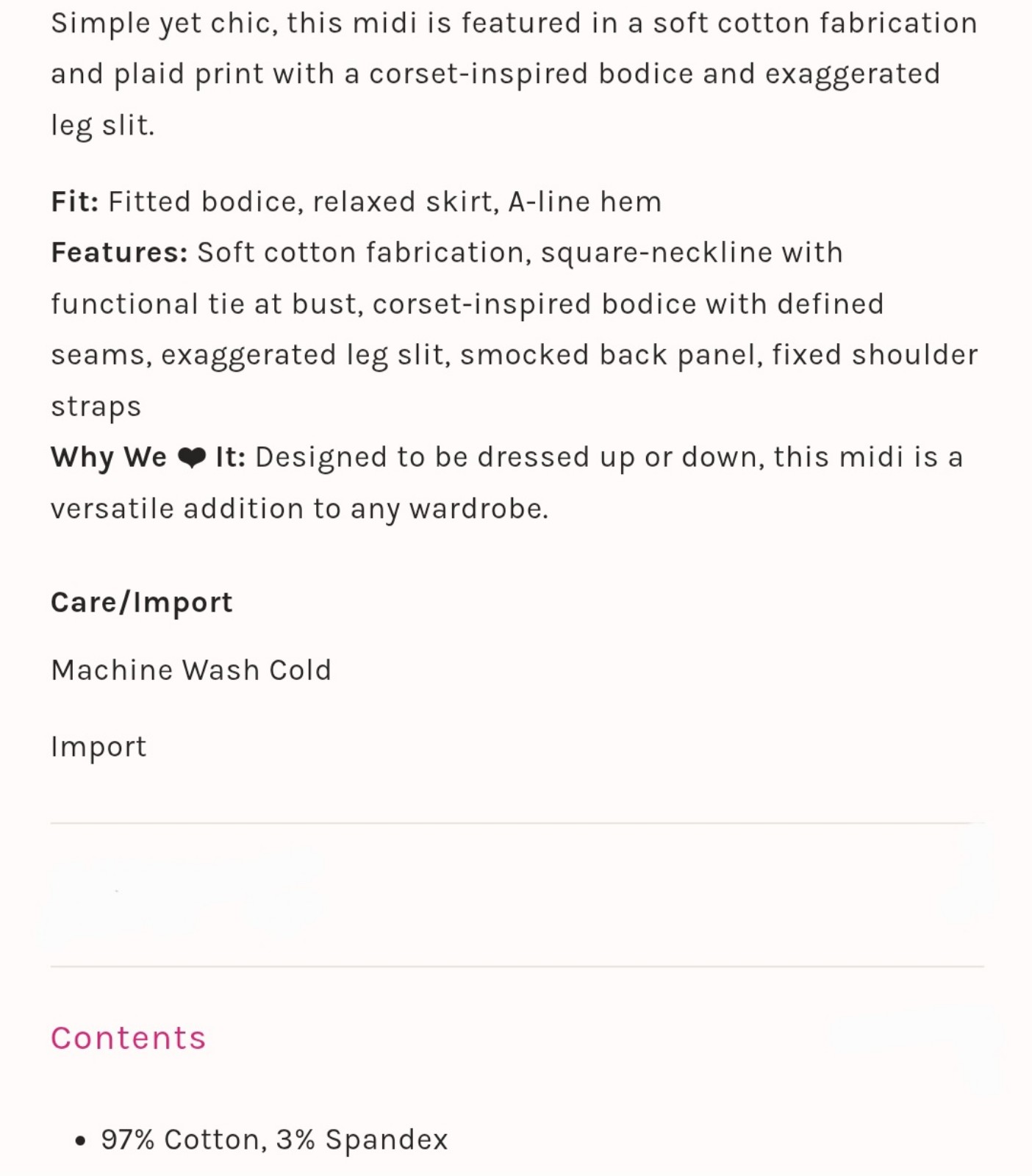Click the lower divider above Contents
Image resolution: width=1032 pixels, height=1176 pixels.
(517, 967)
